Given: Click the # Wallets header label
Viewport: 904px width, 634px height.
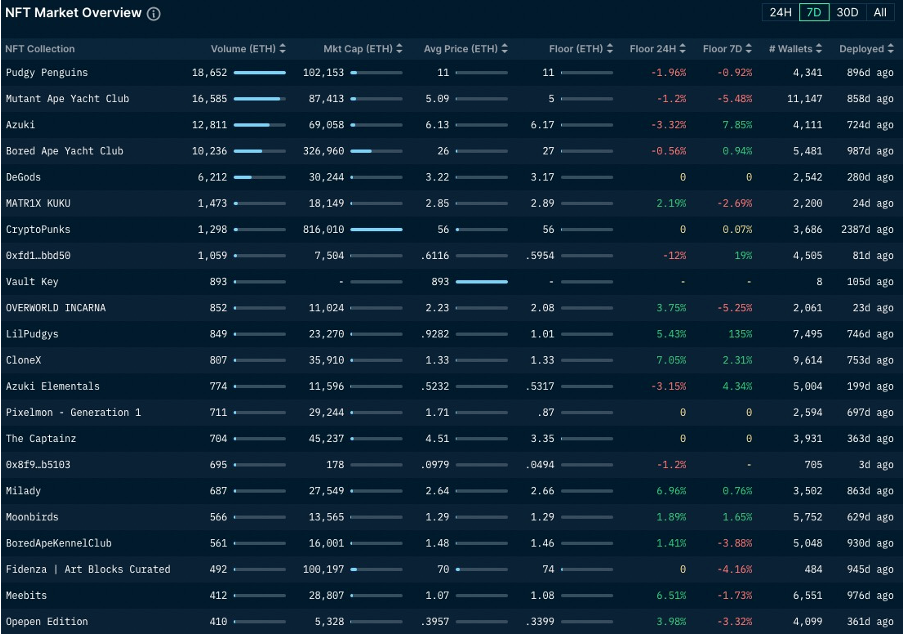Looking at the screenshot, I should (790, 49).
